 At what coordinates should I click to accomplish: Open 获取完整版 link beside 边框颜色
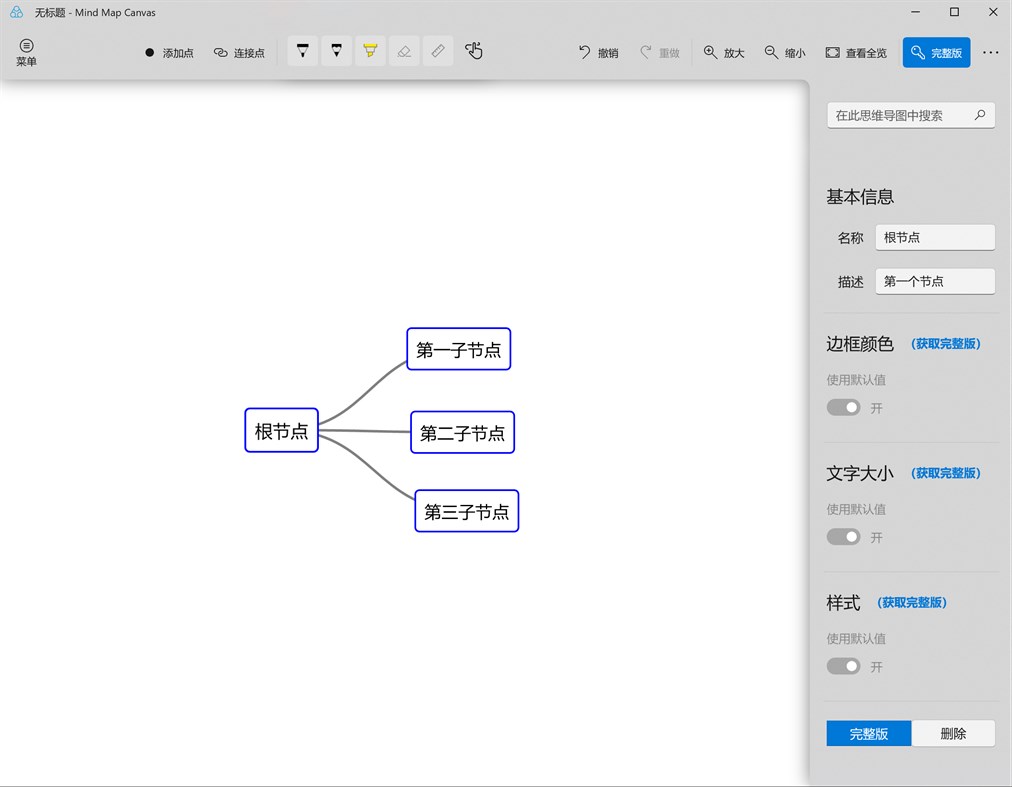[945, 343]
